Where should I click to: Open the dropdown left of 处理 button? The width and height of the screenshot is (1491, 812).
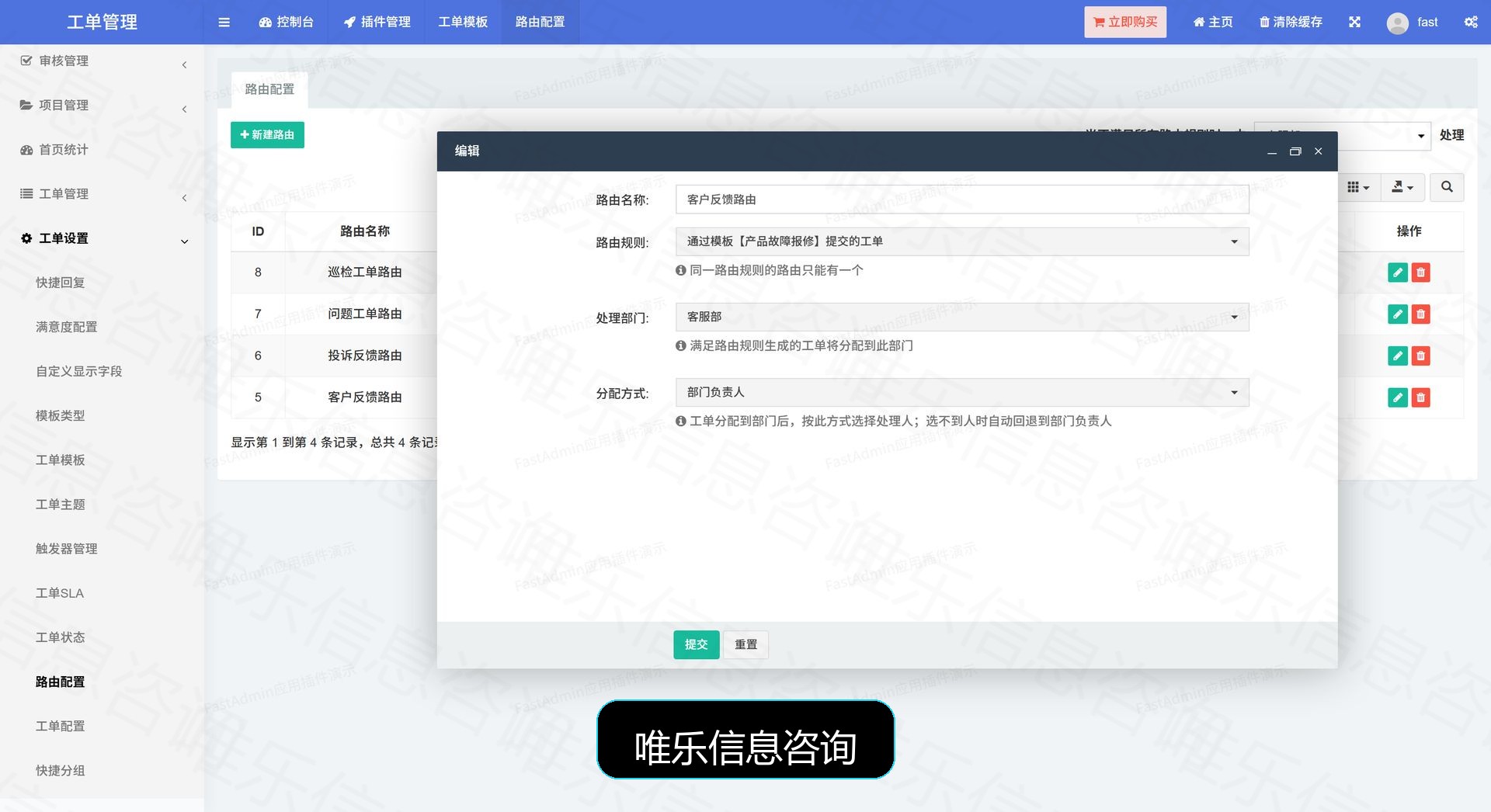(1342, 136)
